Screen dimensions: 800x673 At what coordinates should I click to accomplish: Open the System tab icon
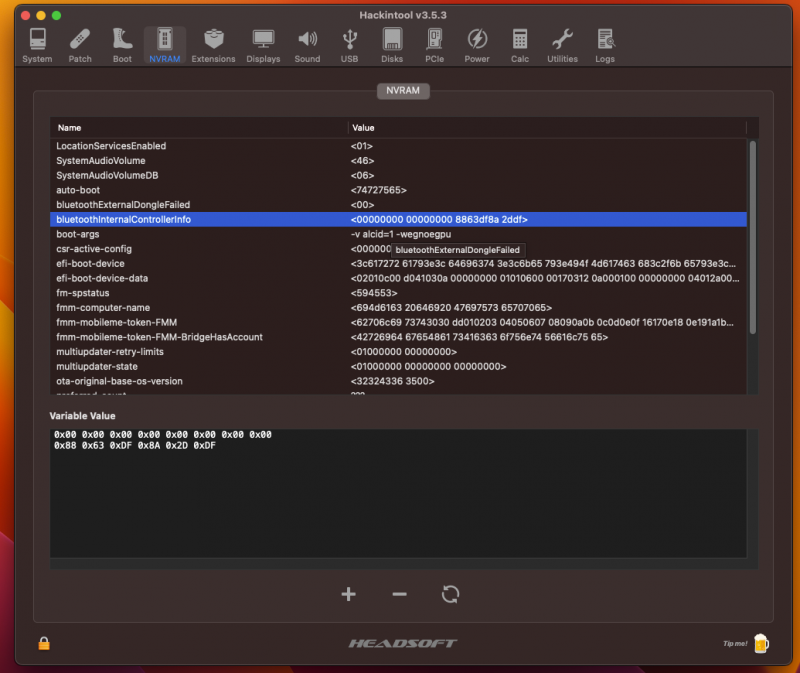point(37,40)
